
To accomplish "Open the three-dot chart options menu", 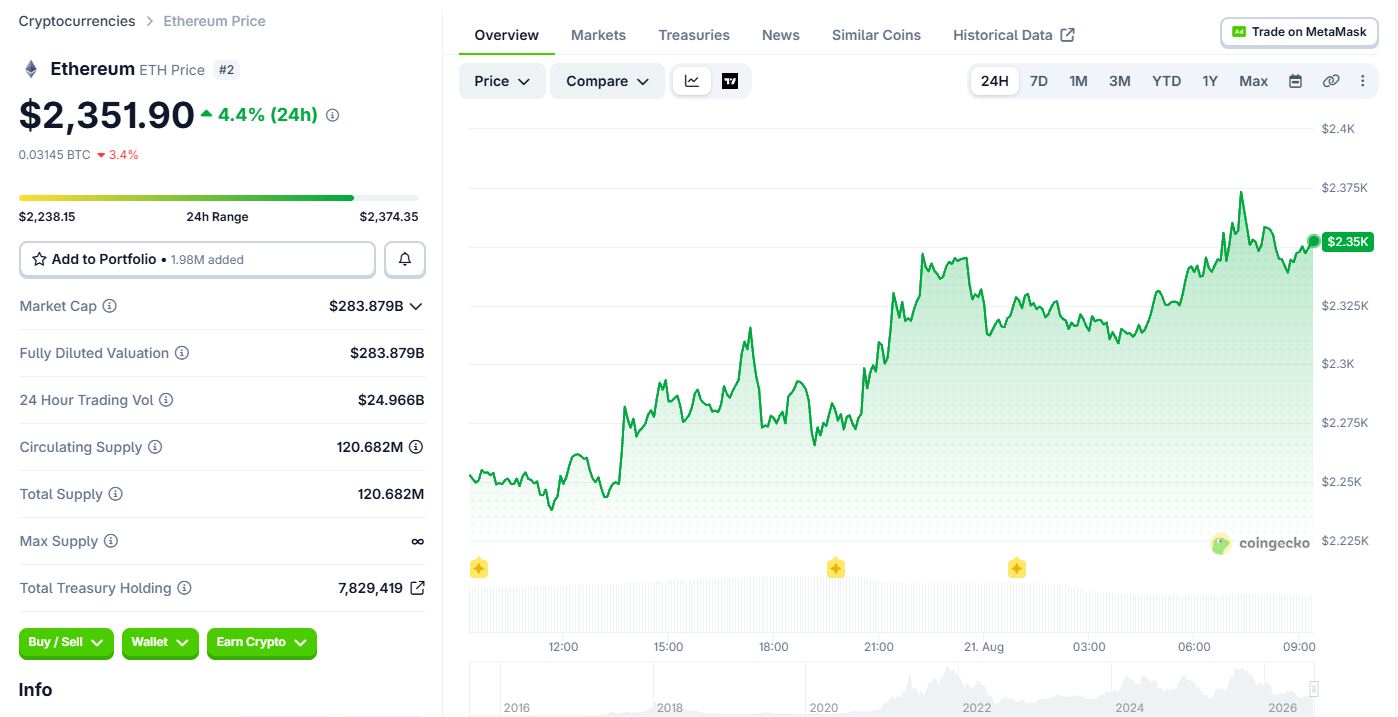I will 1362,81.
